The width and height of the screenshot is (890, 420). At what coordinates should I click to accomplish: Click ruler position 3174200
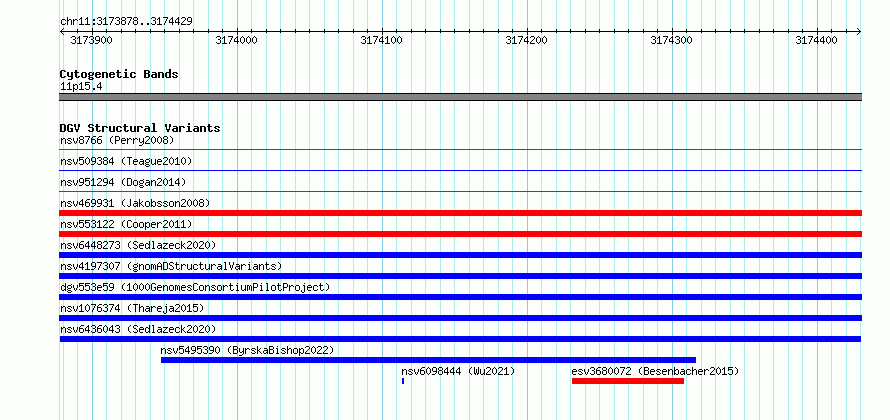[527, 40]
